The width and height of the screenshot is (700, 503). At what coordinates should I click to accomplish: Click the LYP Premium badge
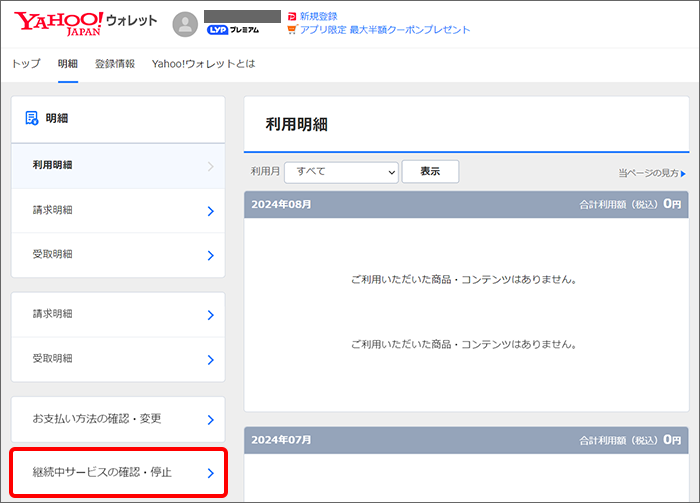233,30
